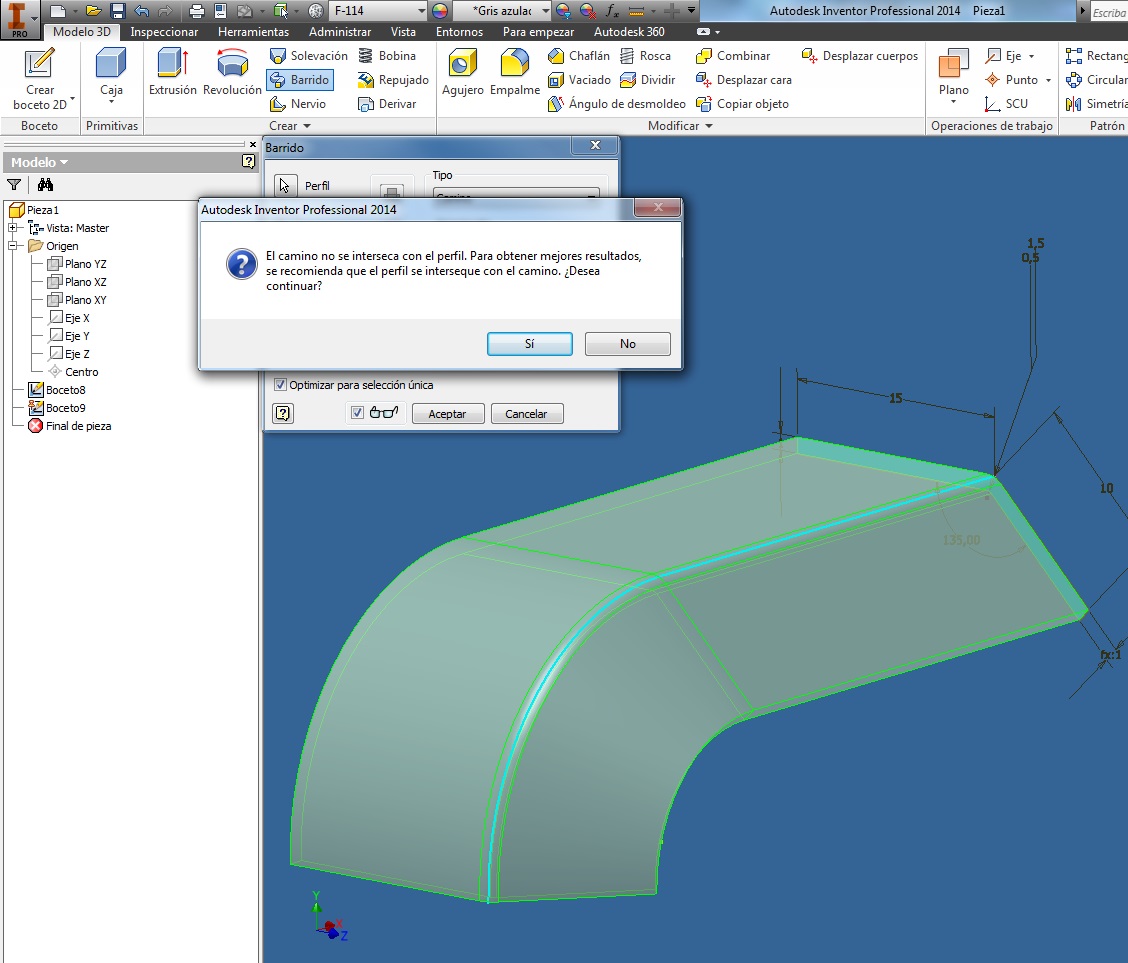Viewport: 1128px width, 963px height.
Task: Select the Empalme fillet tool
Action: [514, 72]
